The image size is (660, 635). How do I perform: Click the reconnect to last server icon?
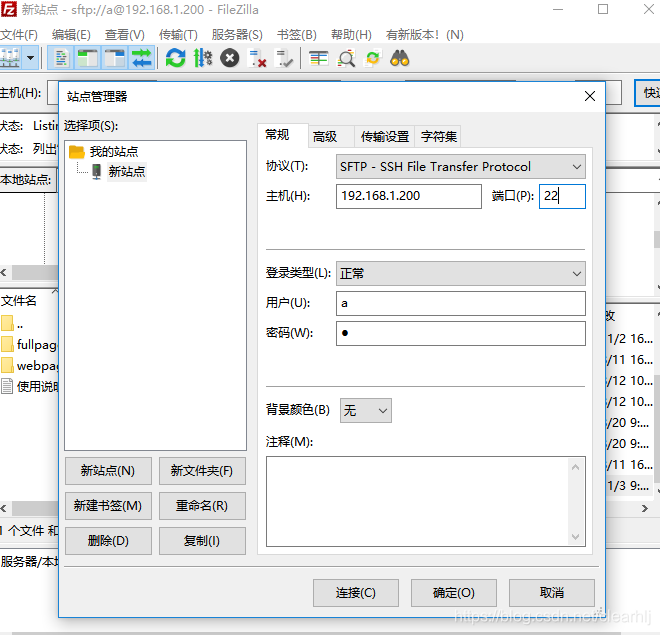pos(284,58)
